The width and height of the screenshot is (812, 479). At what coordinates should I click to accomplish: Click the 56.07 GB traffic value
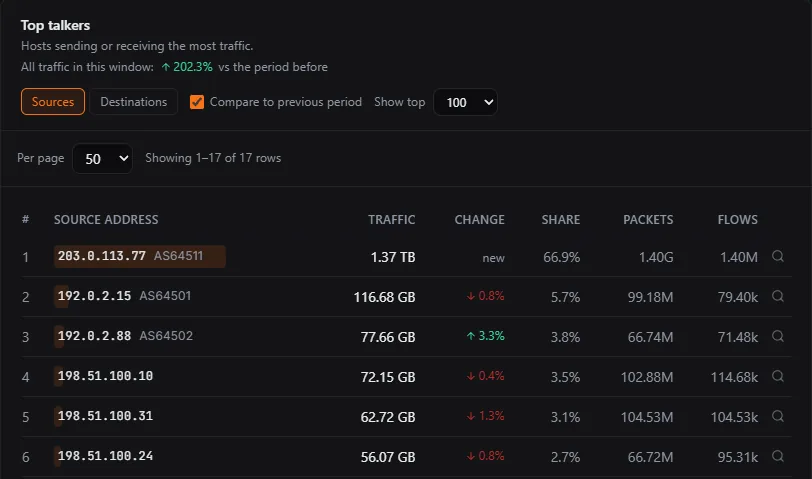pos(388,457)
